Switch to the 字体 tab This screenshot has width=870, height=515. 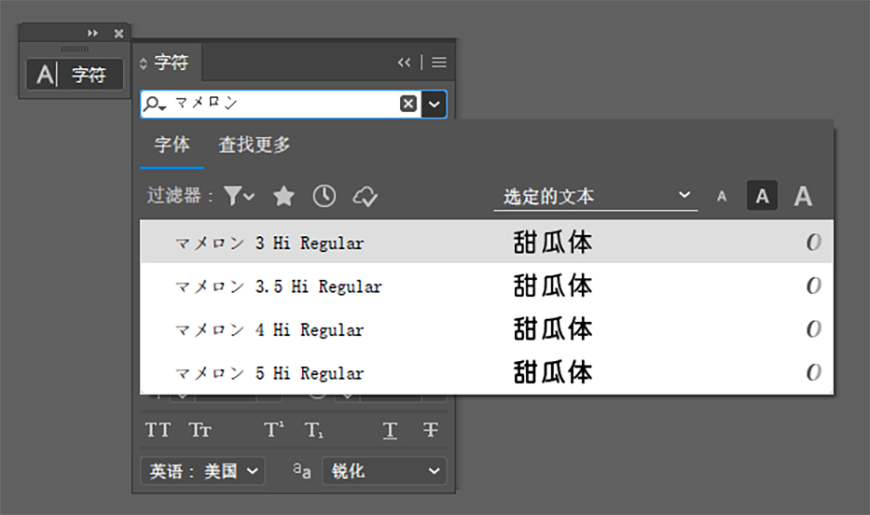[x=172, y=145]
